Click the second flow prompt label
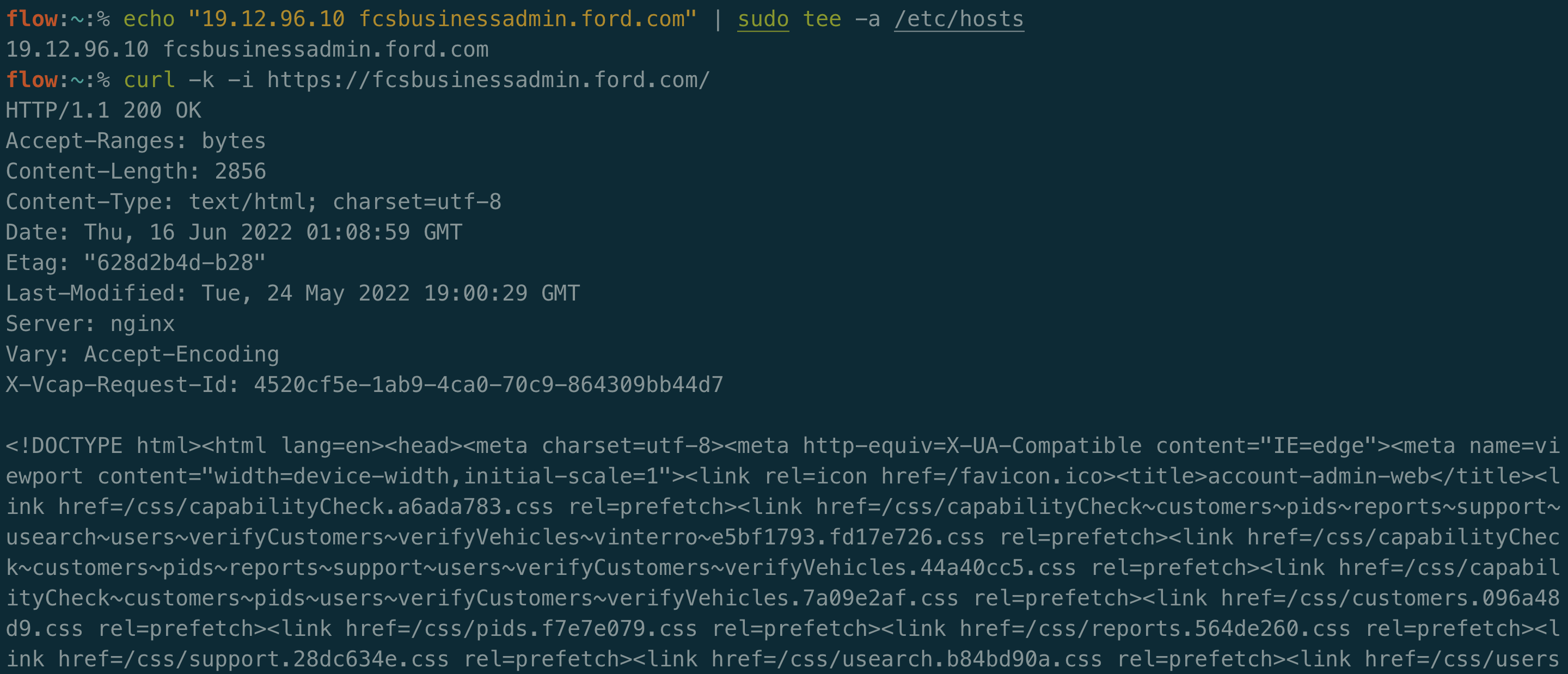This screenshot has width=1568, height=674. tap(32, 80)
